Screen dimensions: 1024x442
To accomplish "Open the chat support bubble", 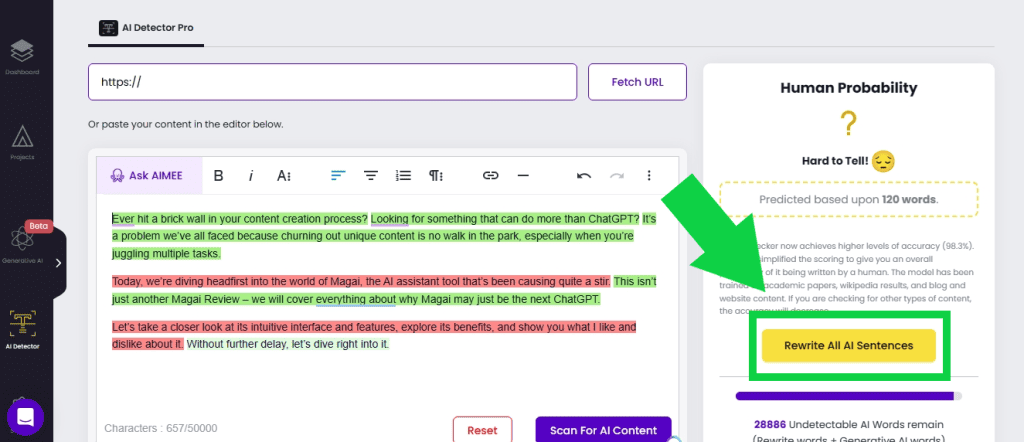I will pyautogui.click(x=25, y=417).
